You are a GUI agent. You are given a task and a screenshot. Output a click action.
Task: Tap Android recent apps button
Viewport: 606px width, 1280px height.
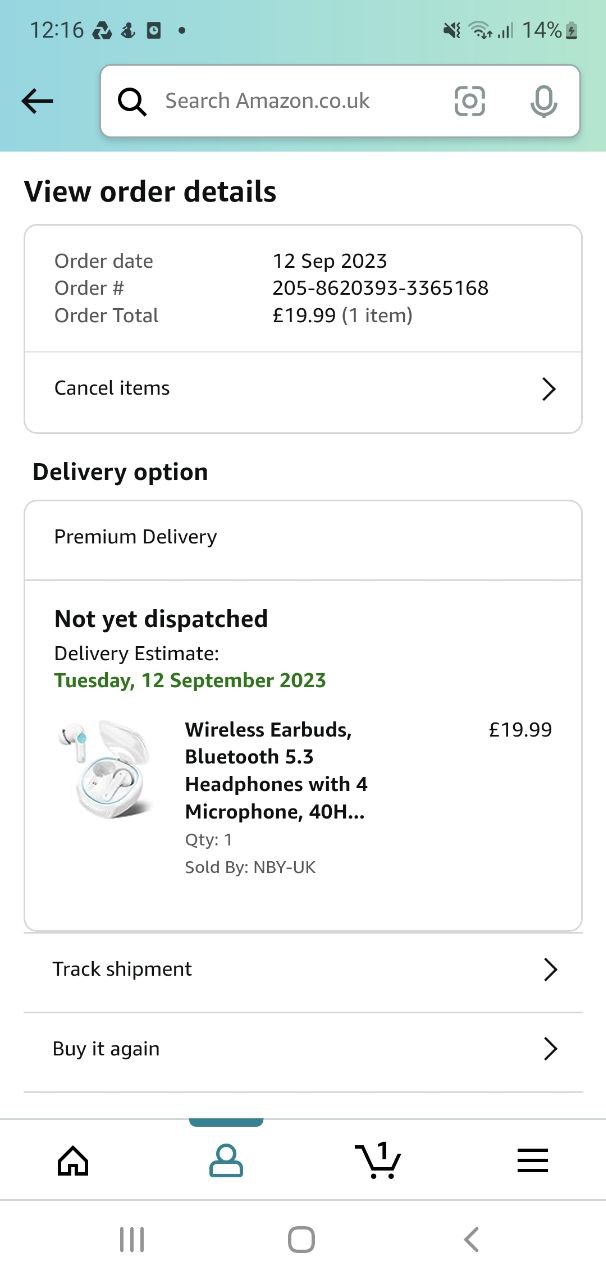(132, 1240)
